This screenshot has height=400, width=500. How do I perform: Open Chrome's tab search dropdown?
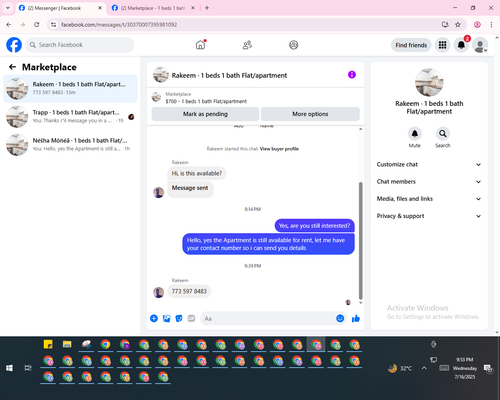pyautogui.click(x=8, y=8)
